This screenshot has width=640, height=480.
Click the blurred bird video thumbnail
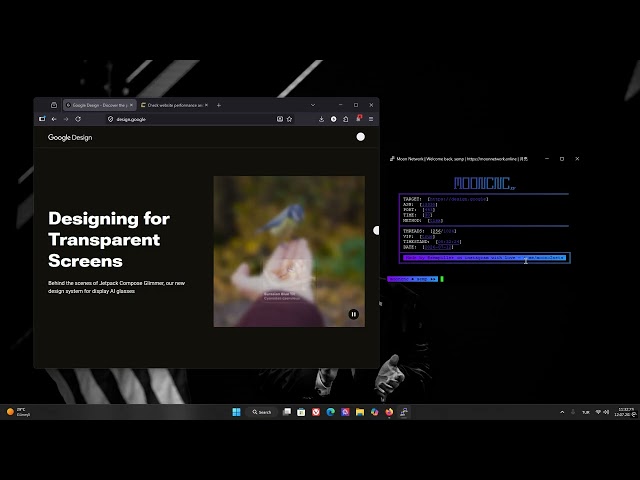289,251
